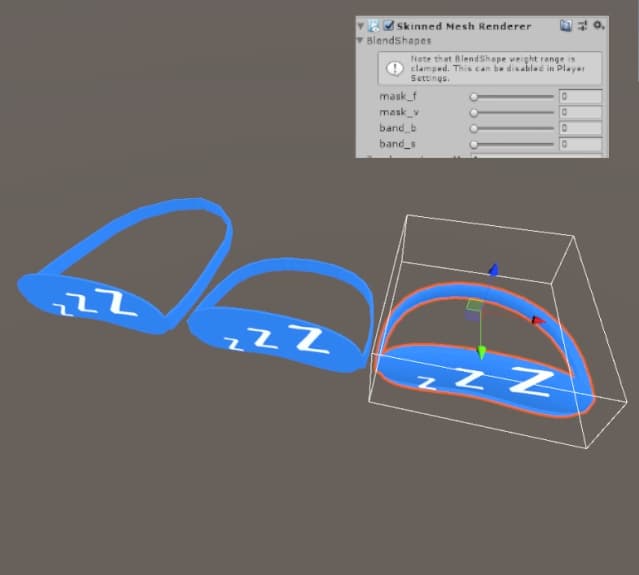Click the Skinned Mesh Renderer component icon
Screen dimensions: 639x575
click(x=374, y=25)
